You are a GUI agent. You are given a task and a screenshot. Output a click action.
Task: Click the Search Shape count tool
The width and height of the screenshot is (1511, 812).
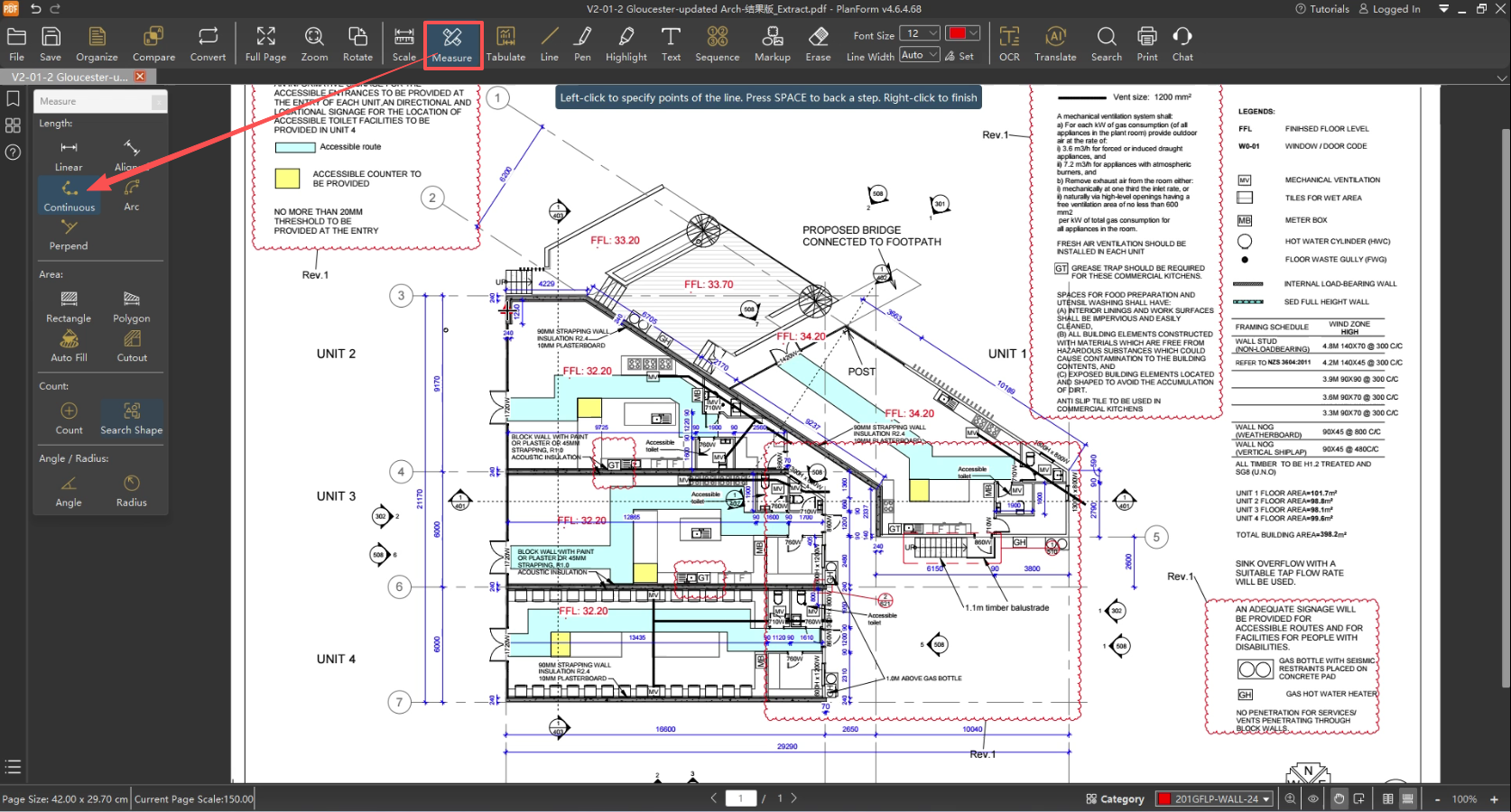coord(132,419)
